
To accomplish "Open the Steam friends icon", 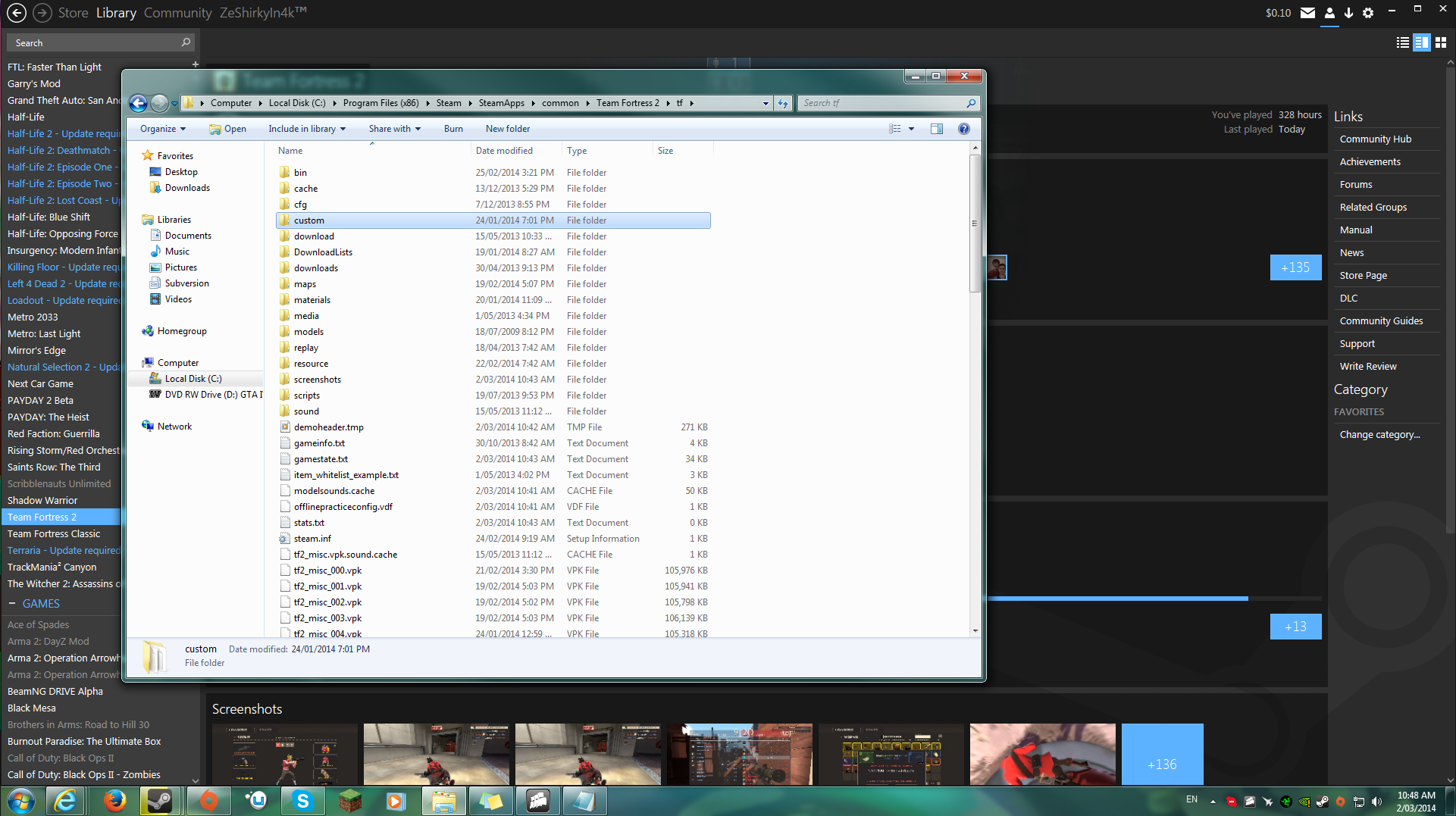I will pos(1329,13).
